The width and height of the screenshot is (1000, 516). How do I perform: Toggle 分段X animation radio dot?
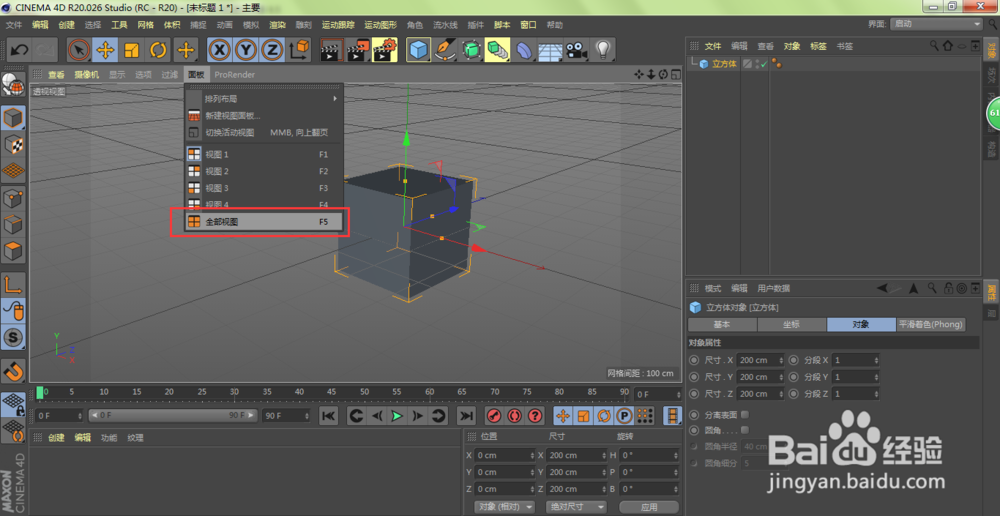tap(793, 360)
